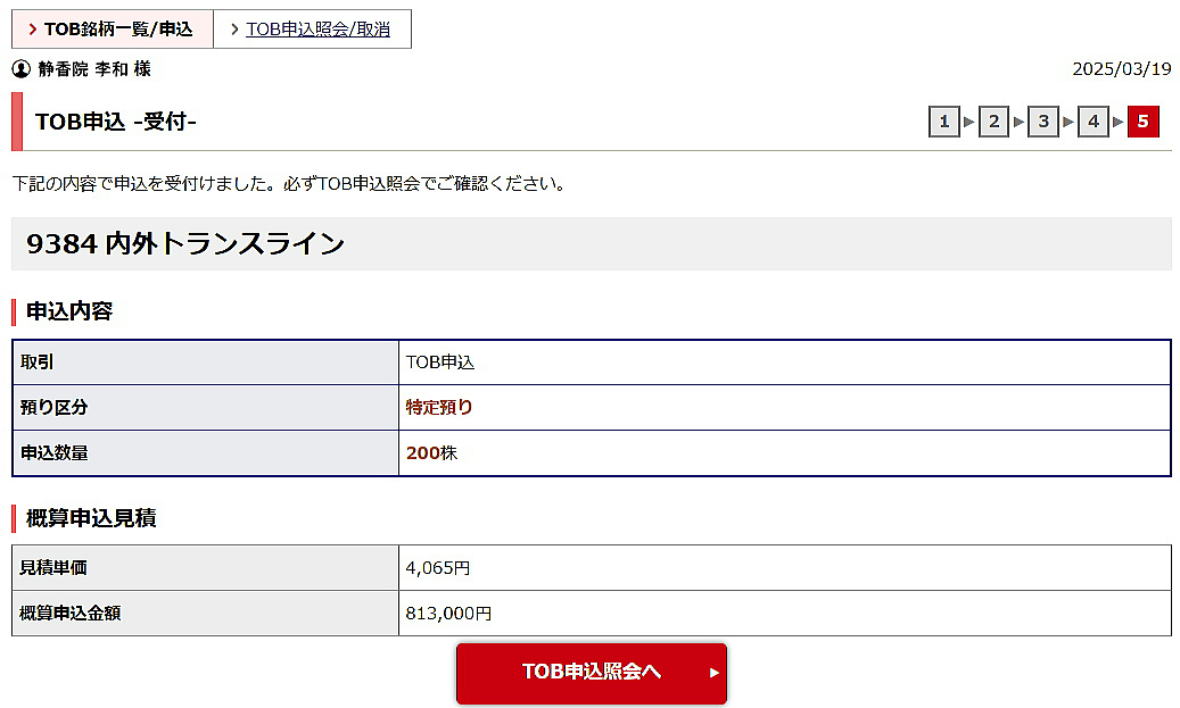
Task: Click the TOB申込 -受付- page heading
Action: 115,122
